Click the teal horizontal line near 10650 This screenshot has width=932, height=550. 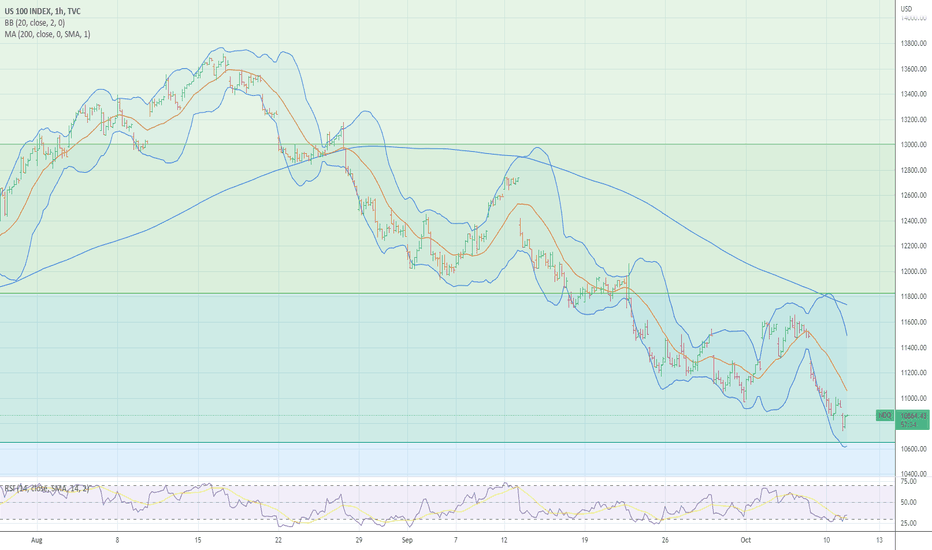(x=447, y=442)
